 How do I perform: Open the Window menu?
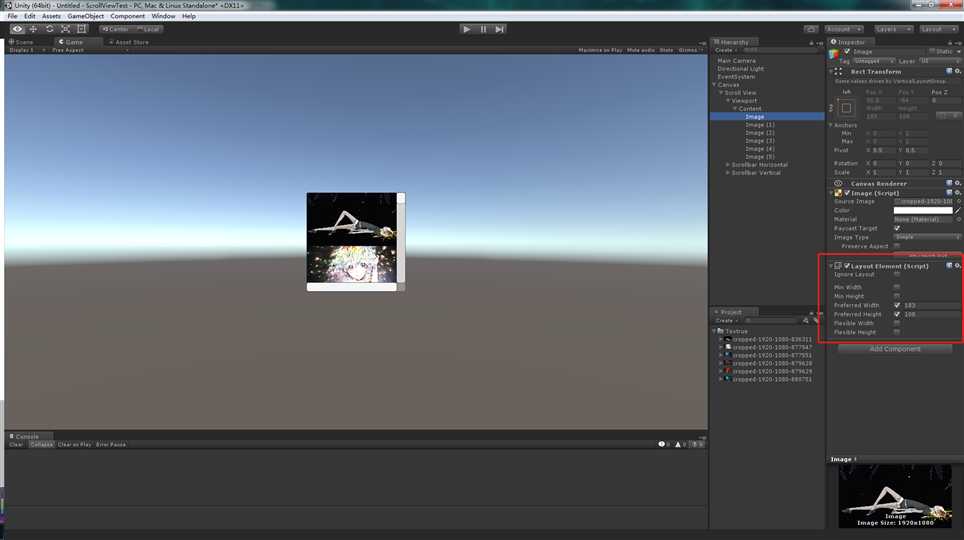click(x=163, y=16)
